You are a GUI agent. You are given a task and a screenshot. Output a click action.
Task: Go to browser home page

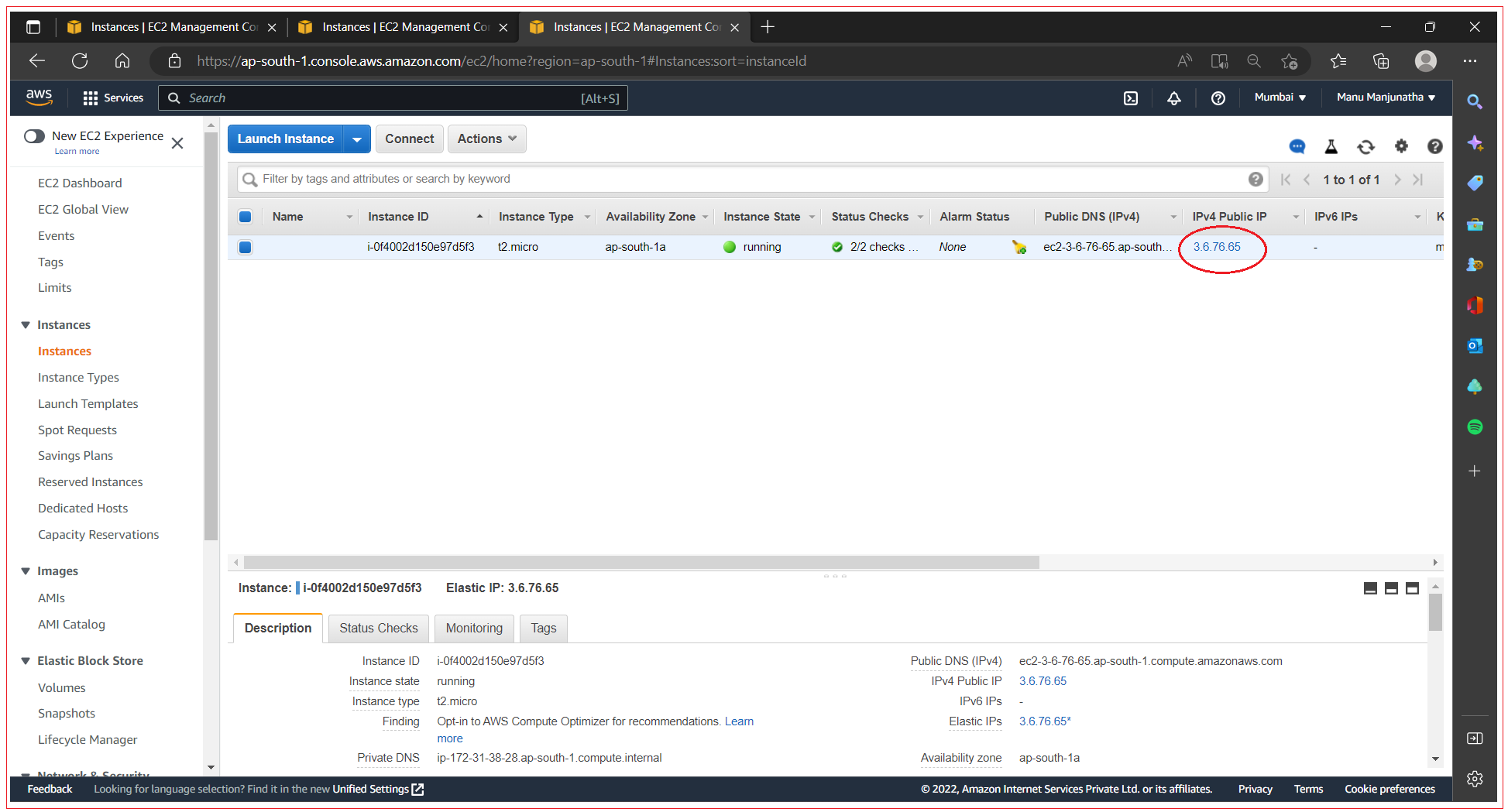coord(122,61)
